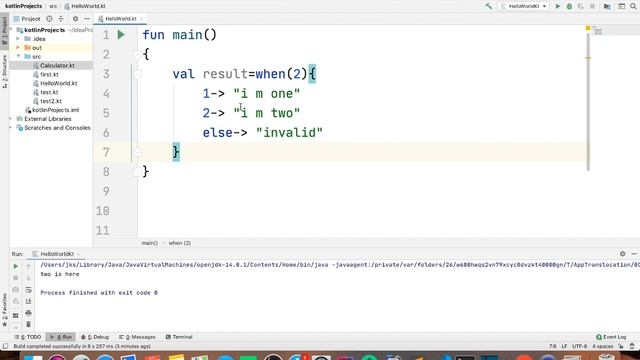Viewport: 640px width, 360px height.
Task: Close the HelloWorld.kt editor tab
Action: click(141, 19)
